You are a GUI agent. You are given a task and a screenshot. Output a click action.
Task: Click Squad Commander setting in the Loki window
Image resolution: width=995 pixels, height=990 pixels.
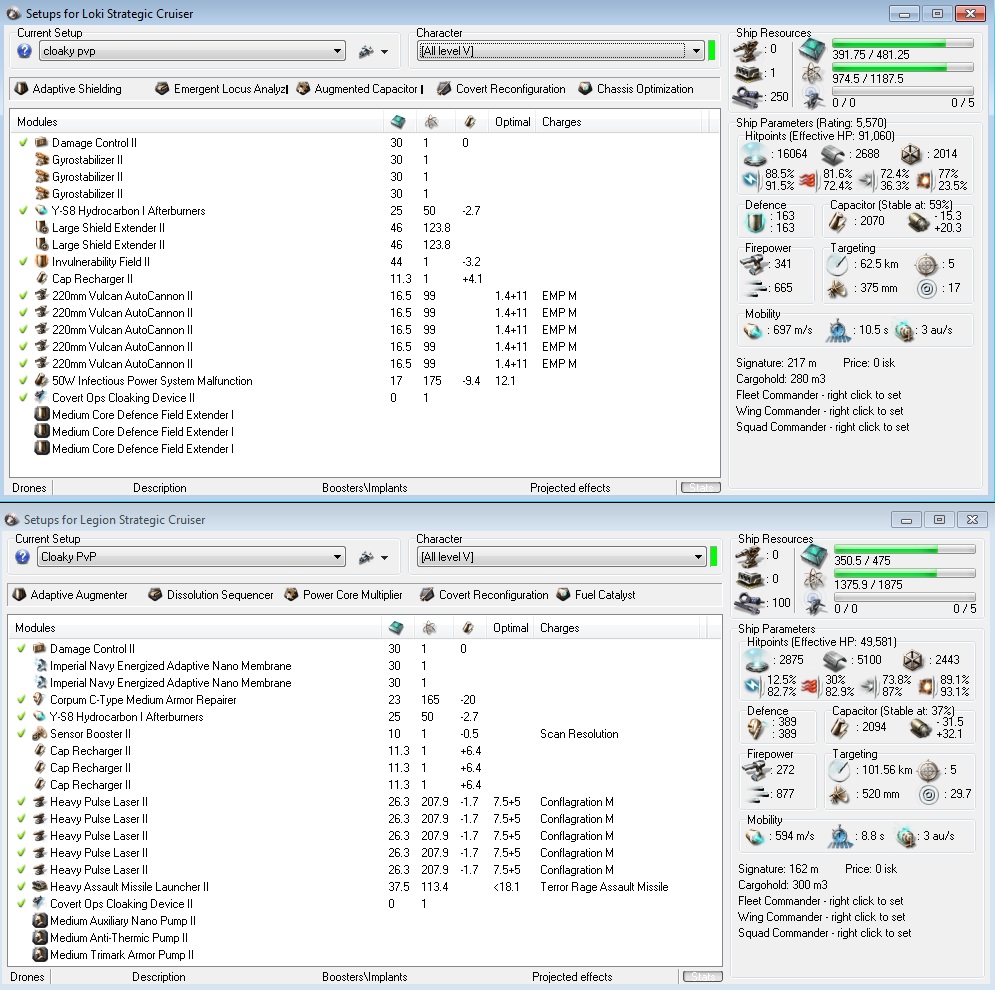822,427
